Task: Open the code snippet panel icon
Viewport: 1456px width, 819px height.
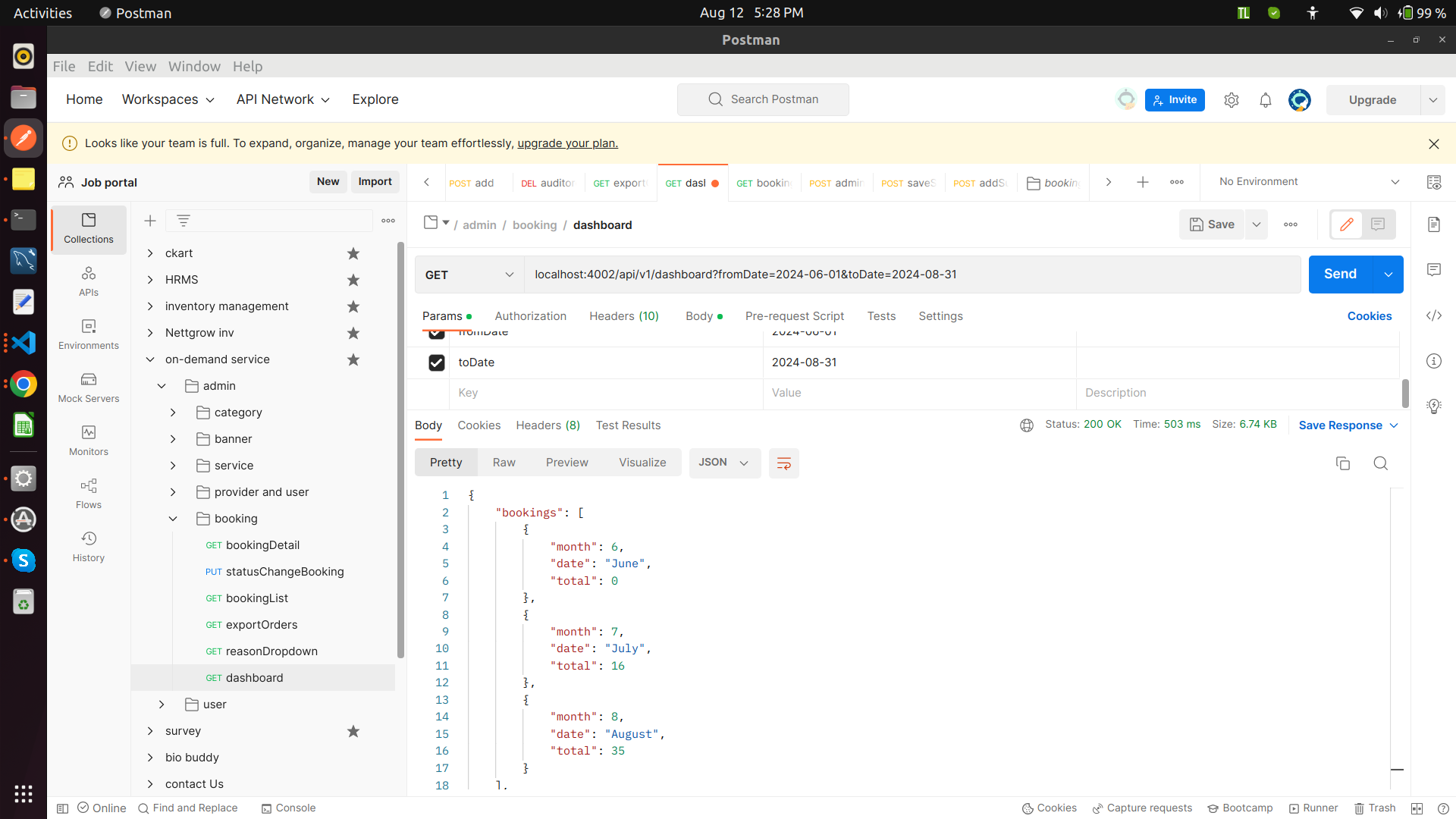Action: [1433, 315]
